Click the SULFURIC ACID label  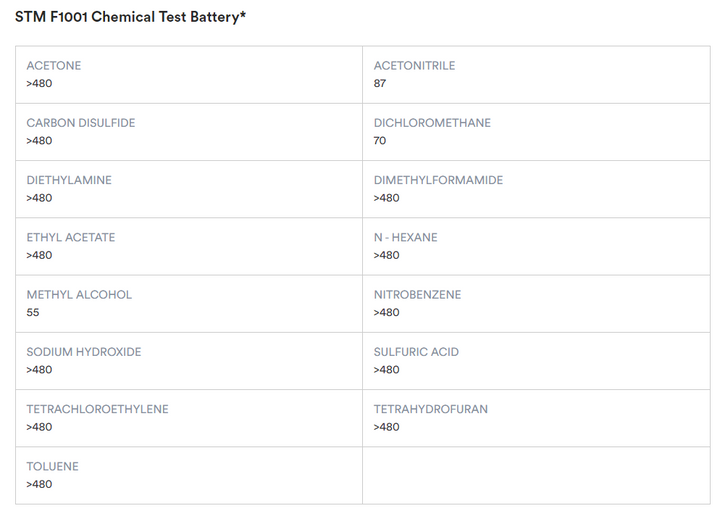point(414,352)
